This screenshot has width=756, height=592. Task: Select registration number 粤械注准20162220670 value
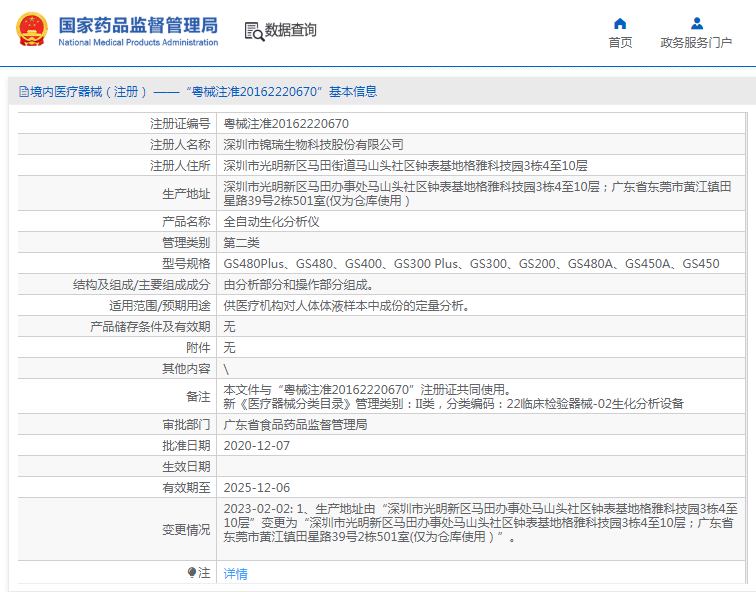tap(286, 124)
